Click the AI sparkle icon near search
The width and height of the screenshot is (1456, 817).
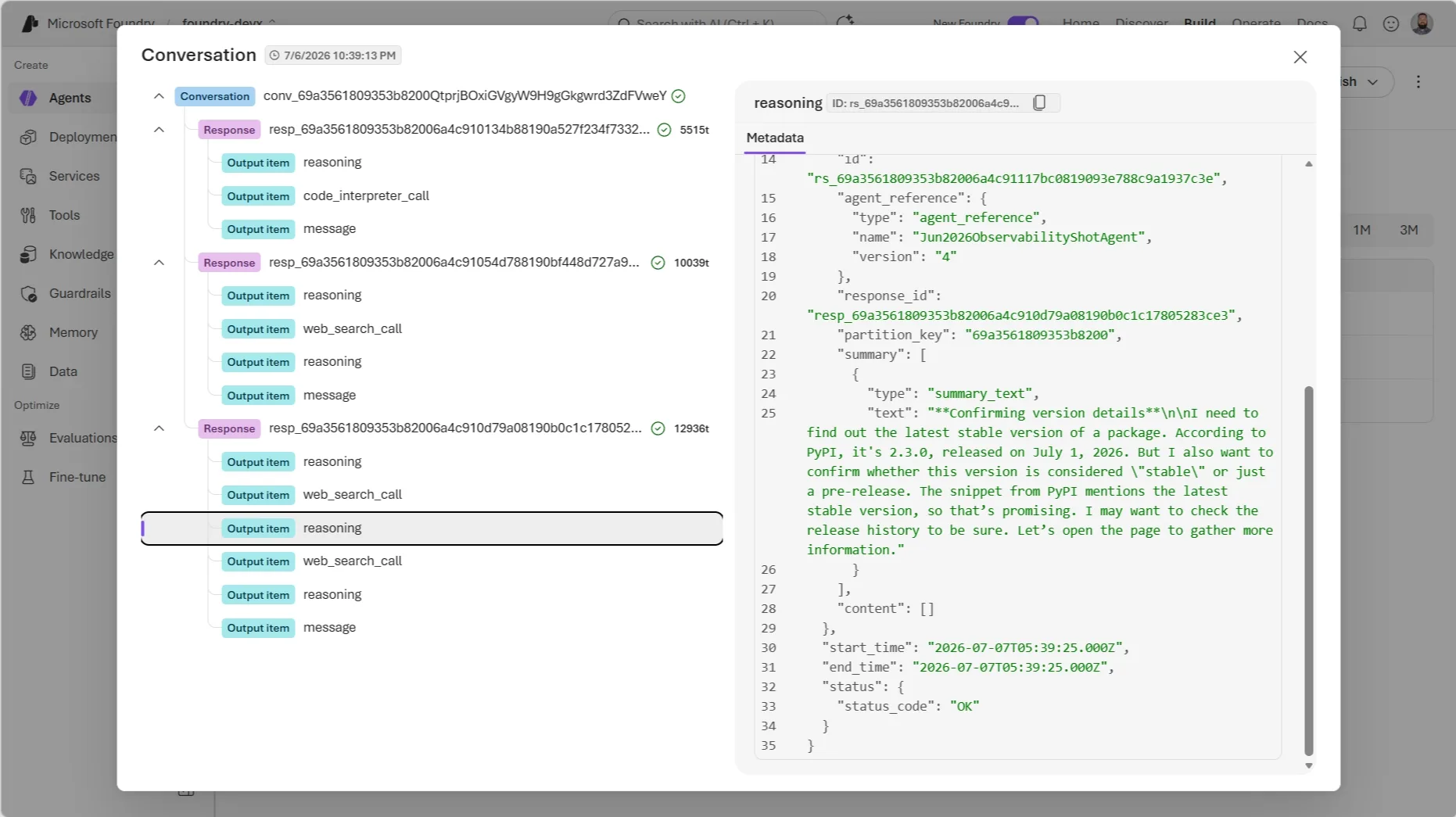point(845,22)
